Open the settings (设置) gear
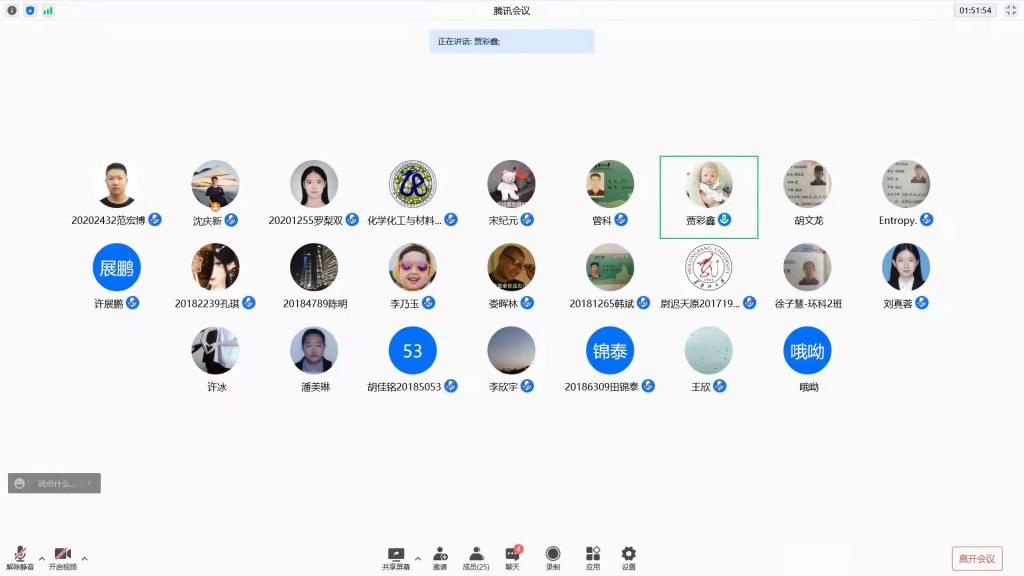Viewport: 1024px width, 576px height. pyautogui.click(x=628, y=557)
